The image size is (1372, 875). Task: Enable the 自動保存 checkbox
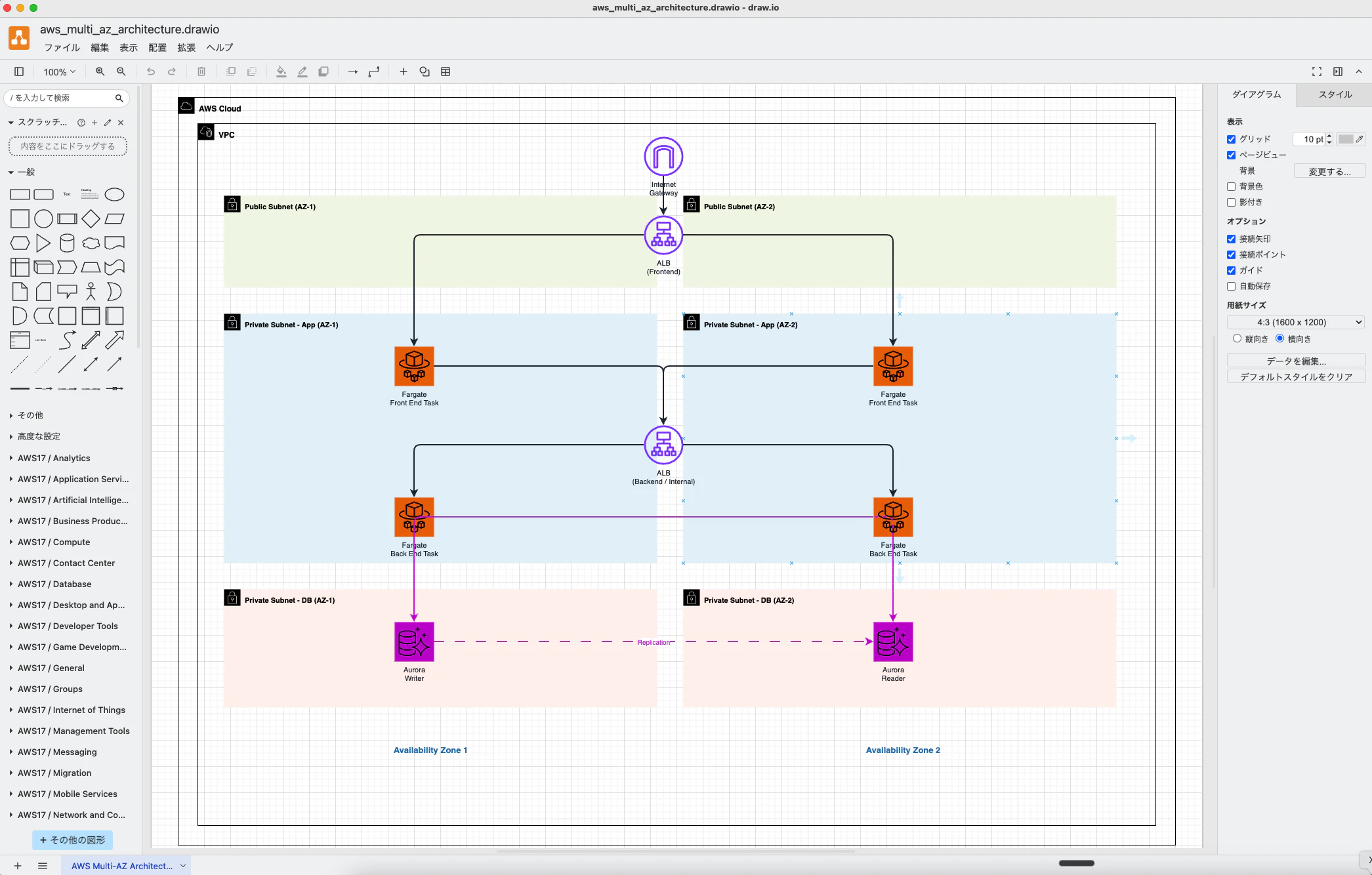tap(1232, 286)
